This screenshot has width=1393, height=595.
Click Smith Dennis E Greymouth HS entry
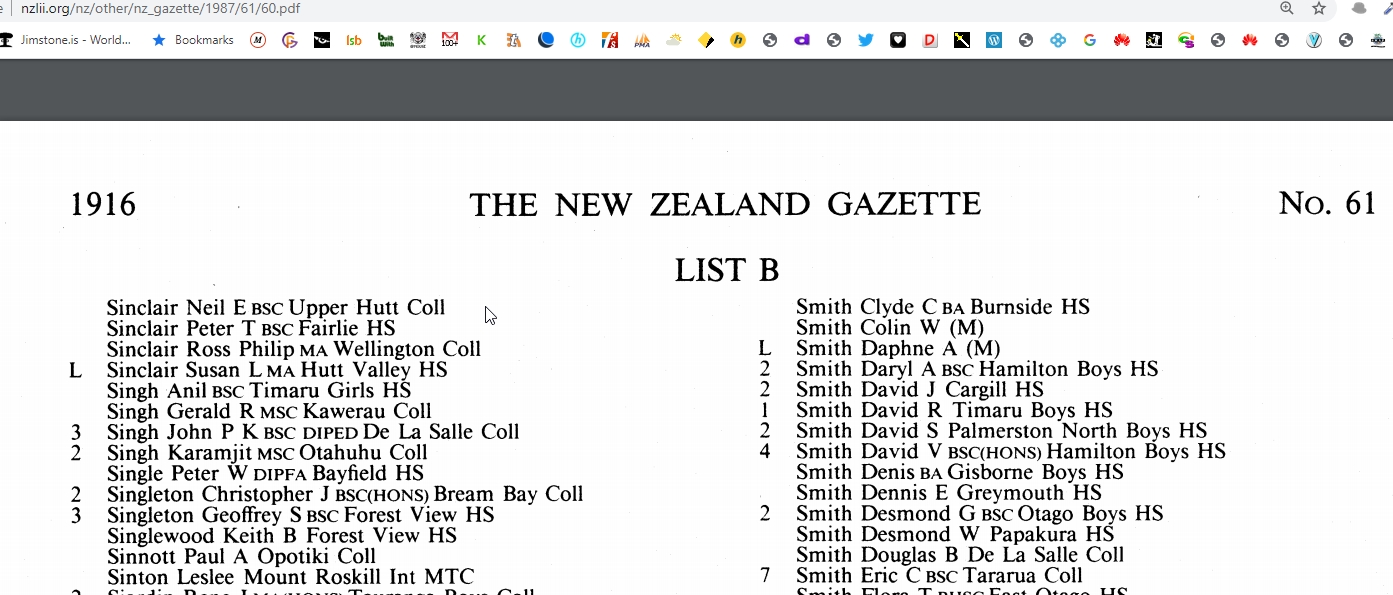click(949, 493)
